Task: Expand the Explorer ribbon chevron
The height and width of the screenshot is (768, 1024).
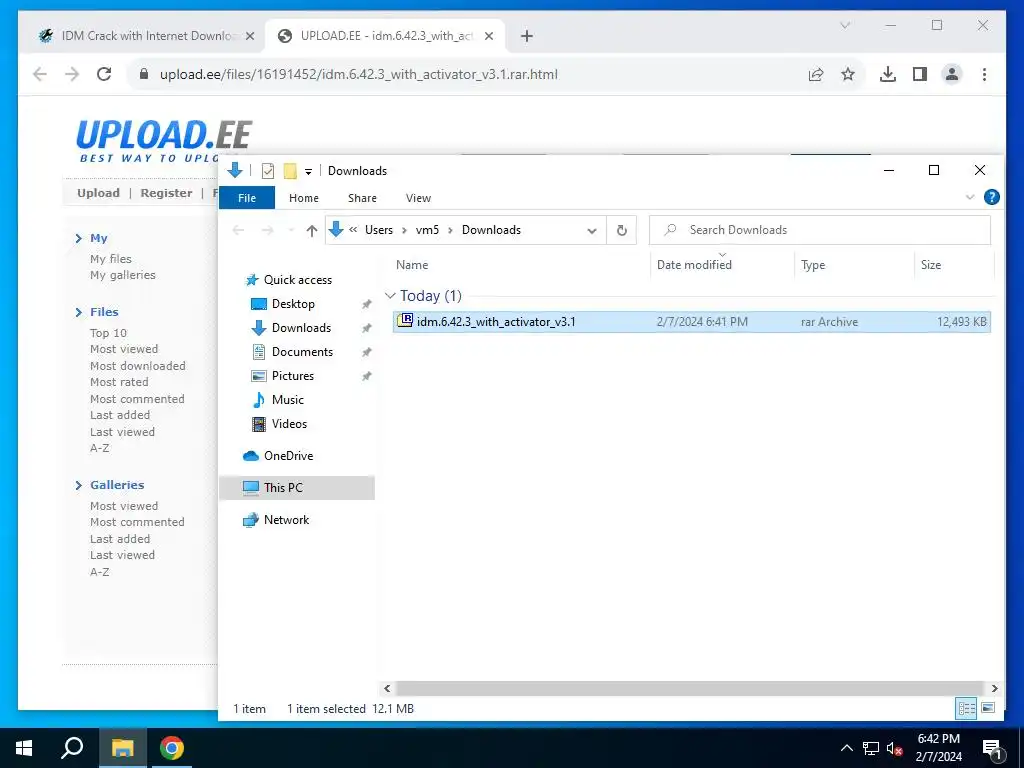Action: pyautogui.click(x=970, y=197)
